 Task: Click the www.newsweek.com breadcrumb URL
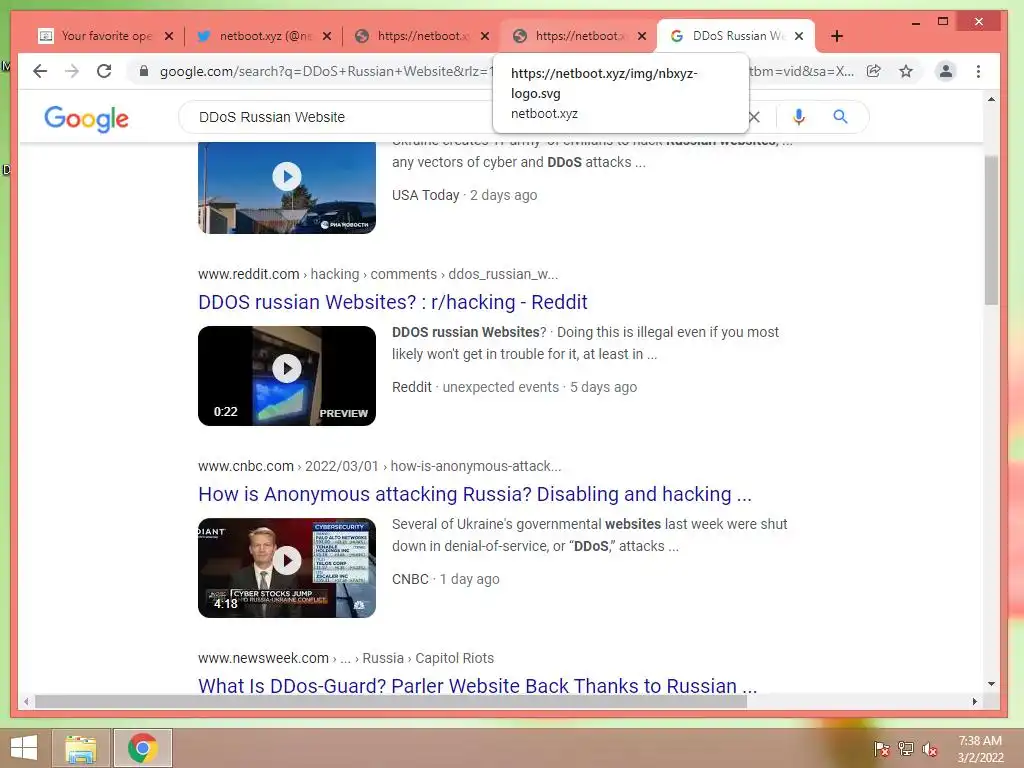[x=345, y=658]
